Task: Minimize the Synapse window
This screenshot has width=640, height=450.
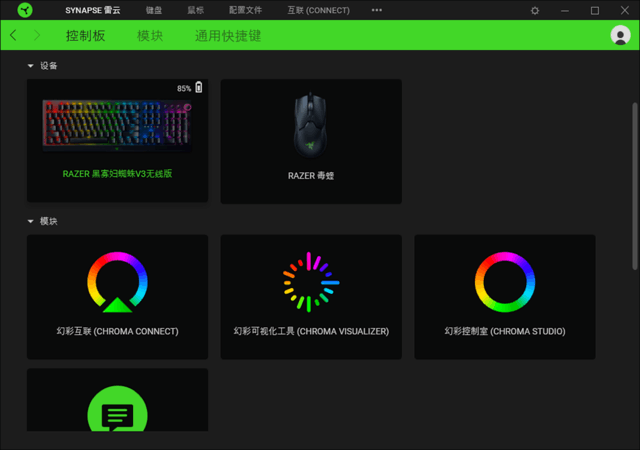Action: coord(565,11)
